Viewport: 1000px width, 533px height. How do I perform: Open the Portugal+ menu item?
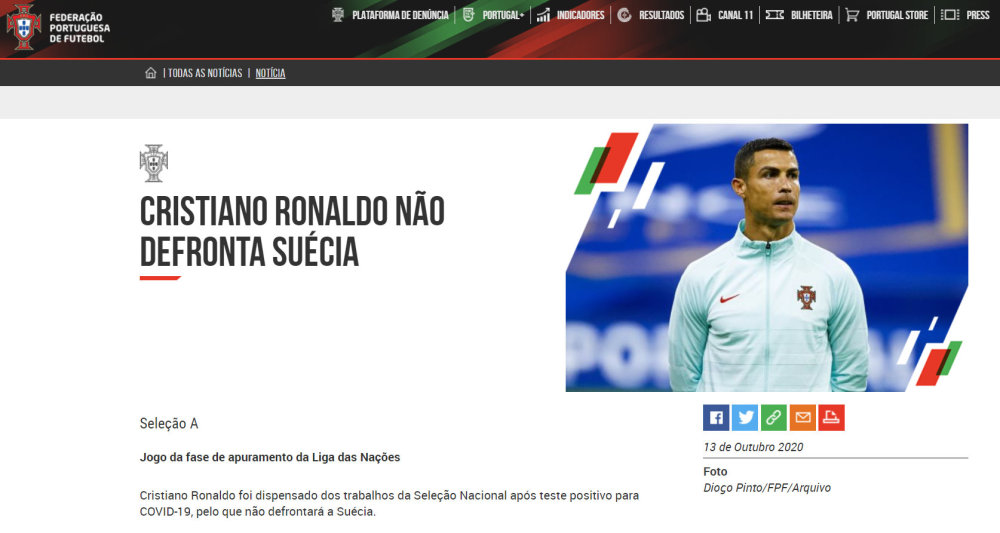point(503,15)
